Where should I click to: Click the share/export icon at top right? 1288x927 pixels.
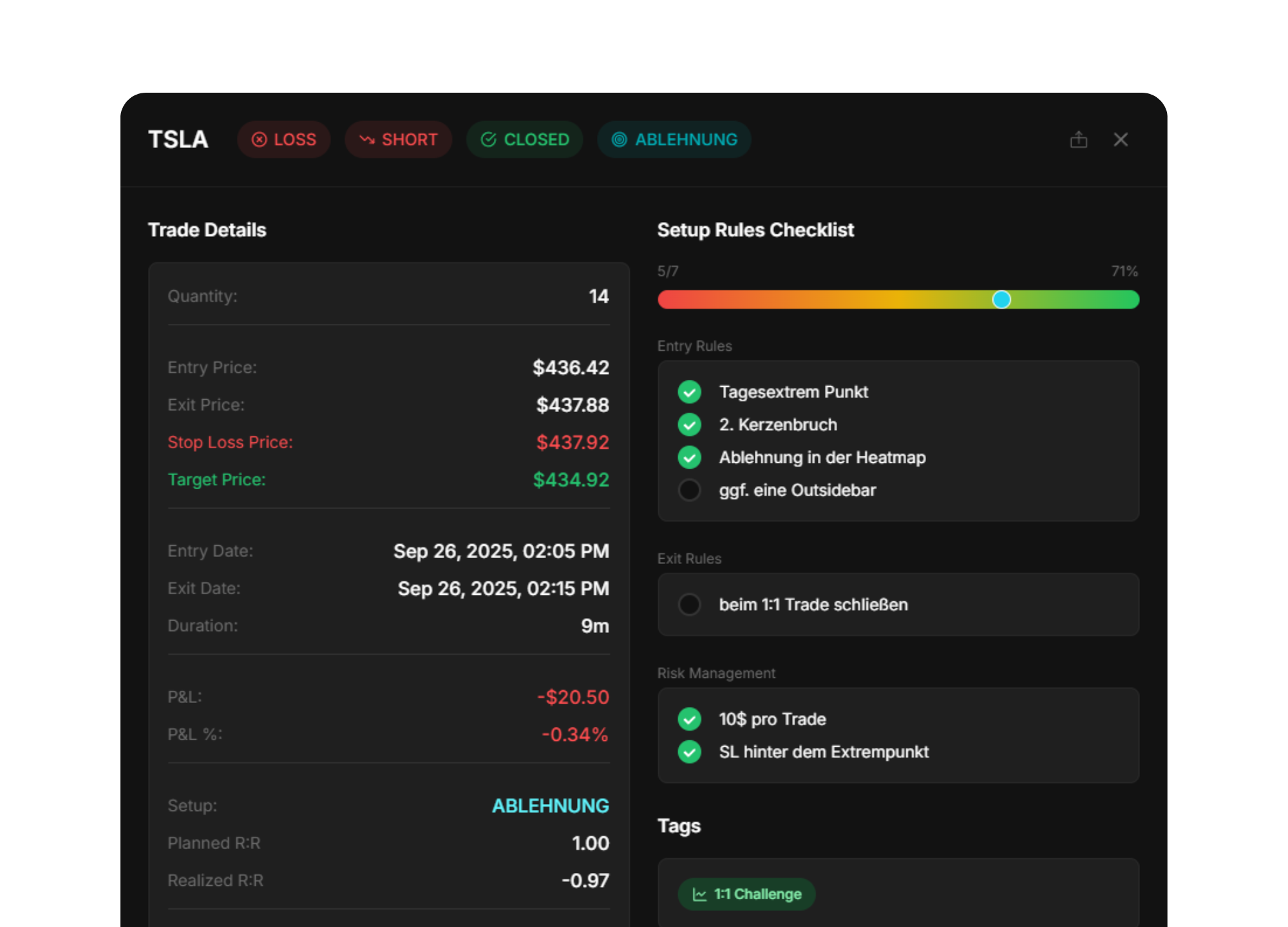pos(1079,139)
